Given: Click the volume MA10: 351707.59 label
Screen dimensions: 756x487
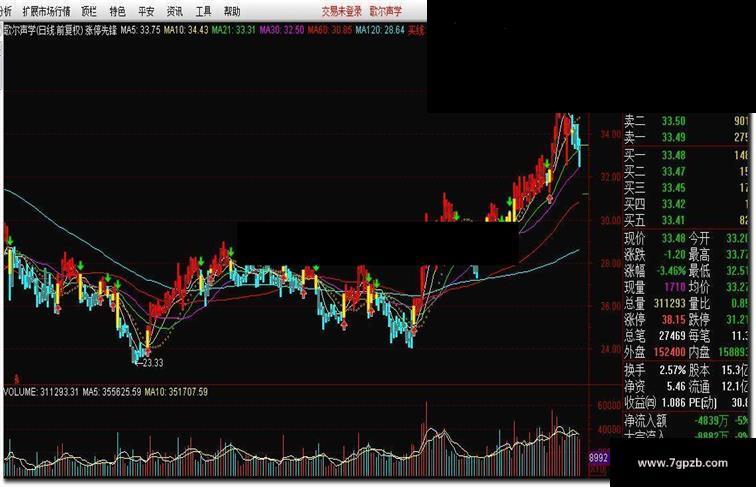Looking at the screenshot, I should point(176,392).
